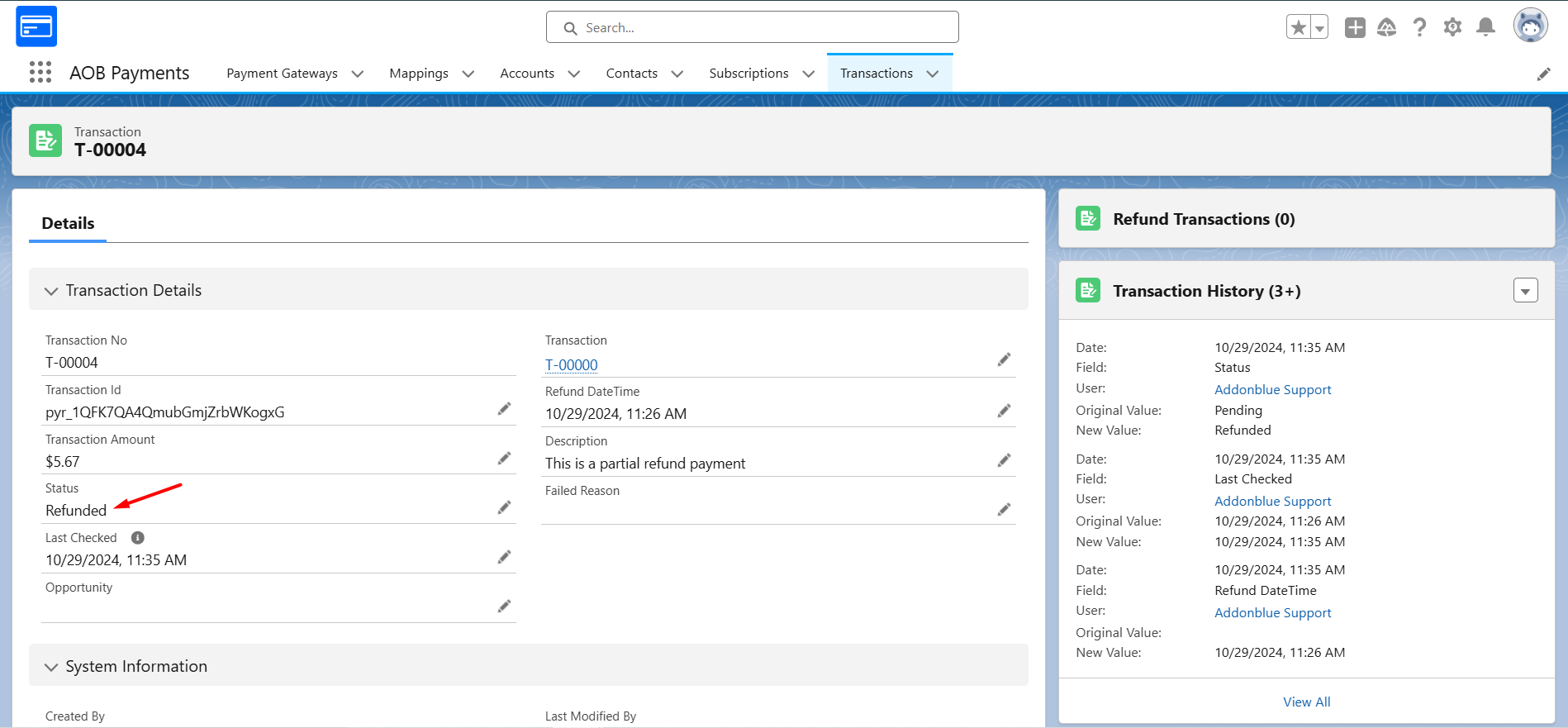Collapse the System Information section
Viewport: 1568px width, 728px height.
point(51,667)
